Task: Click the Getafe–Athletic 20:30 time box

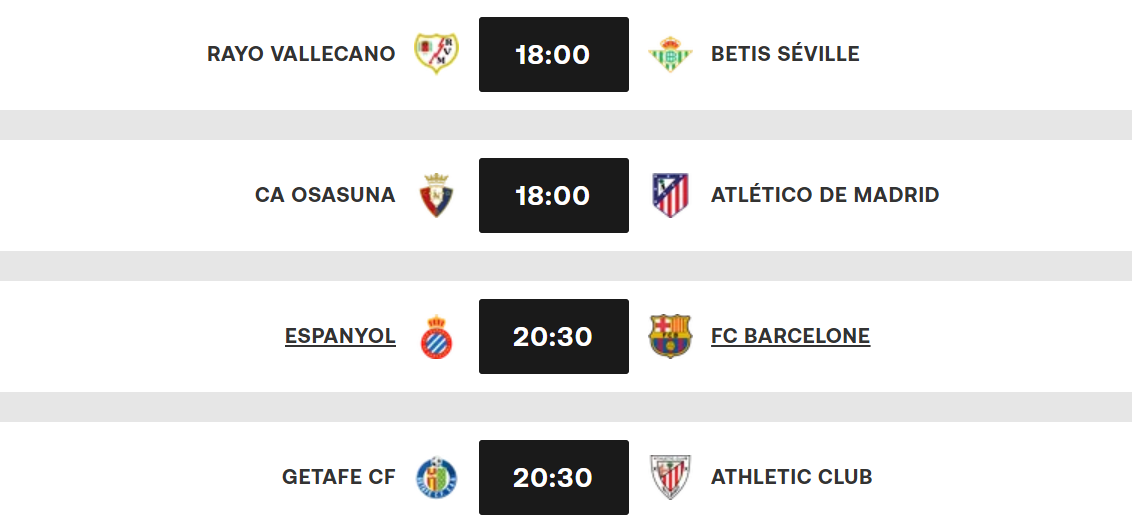Action: pyautogui.click(x=553, y=477)
